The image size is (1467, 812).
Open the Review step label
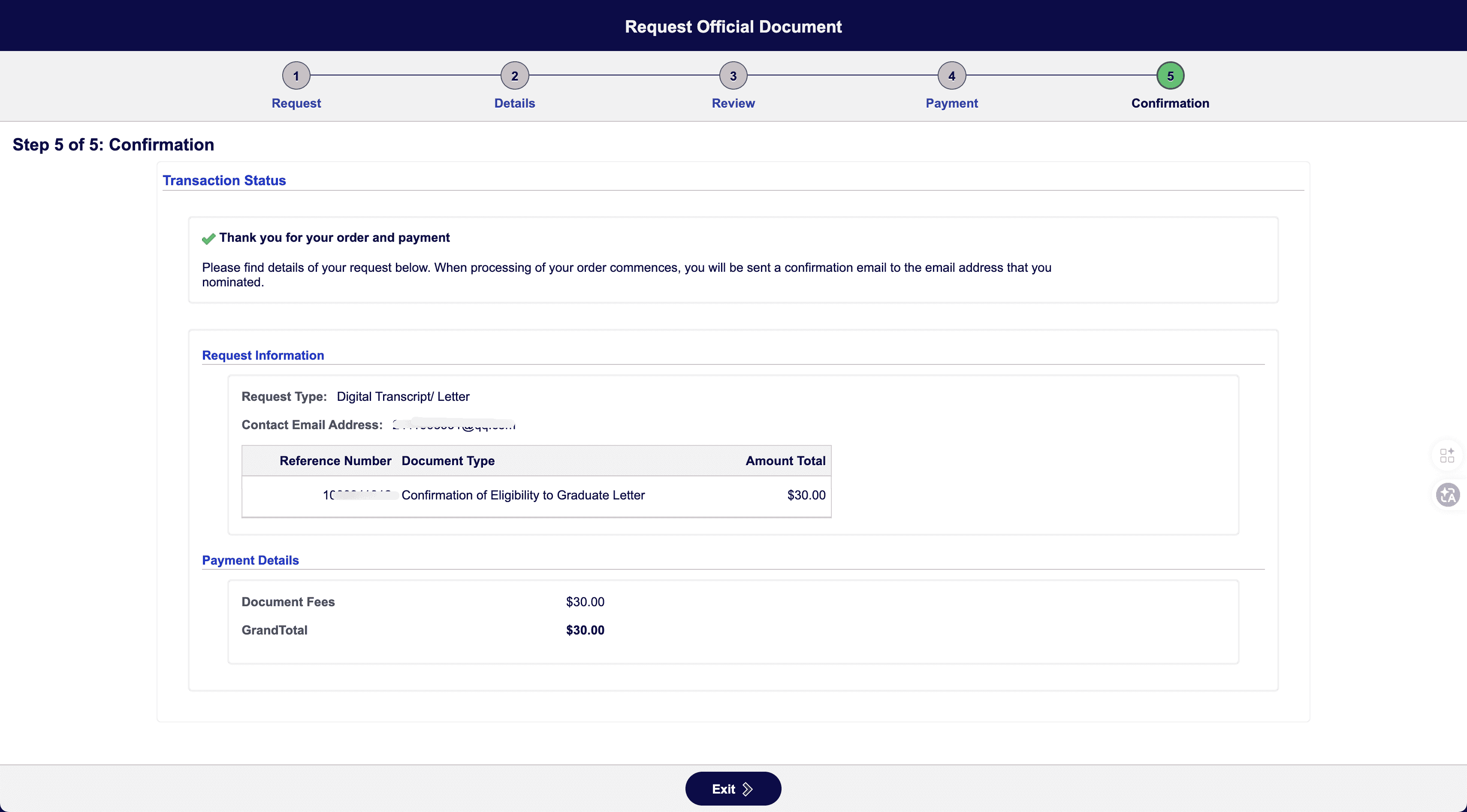coord(733,103)
